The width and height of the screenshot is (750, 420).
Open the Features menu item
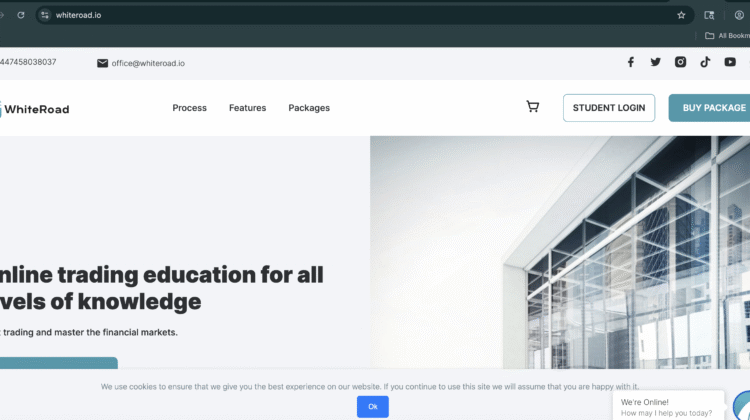tap(247, 108)
